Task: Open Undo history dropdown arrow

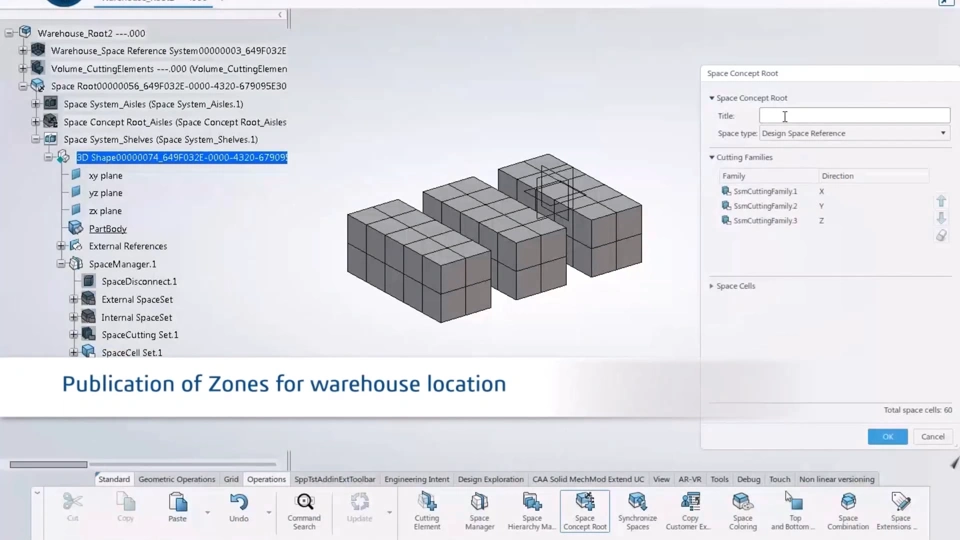Action: (x=269, y=512)
